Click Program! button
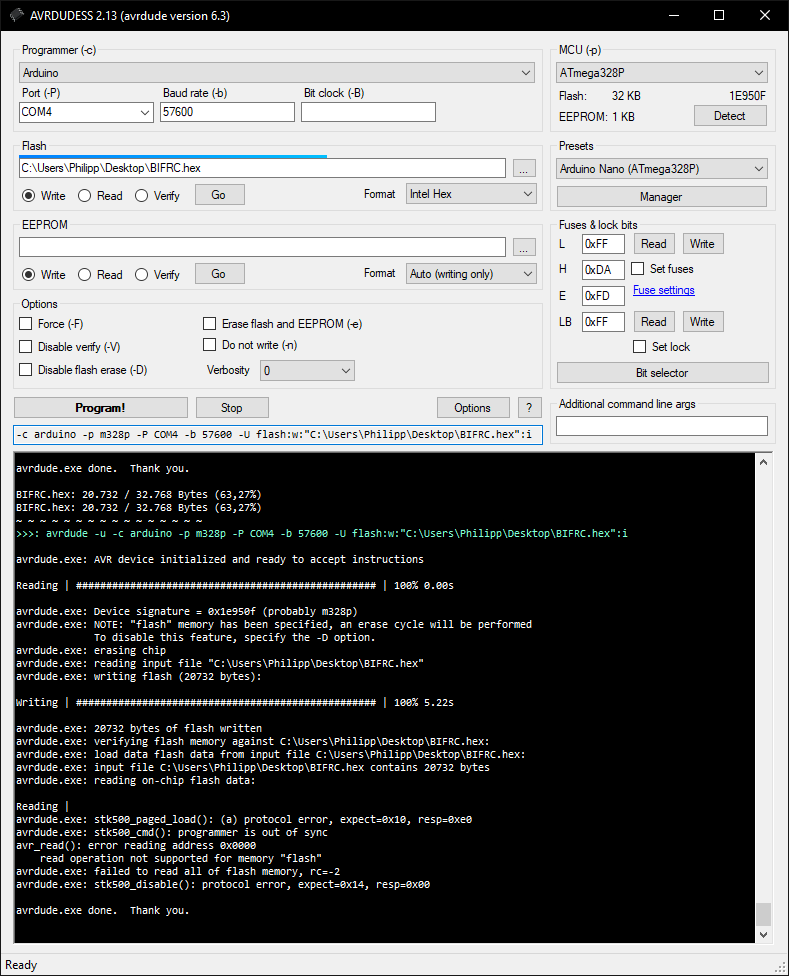Viewport: 789px width, 976px height. [101, 408]
